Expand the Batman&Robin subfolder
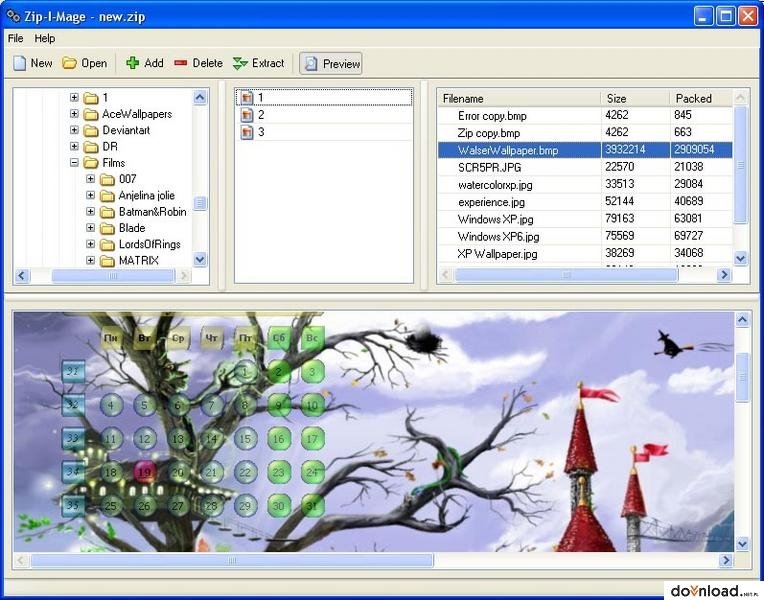The image size is (764, 600). pos(91,212)
